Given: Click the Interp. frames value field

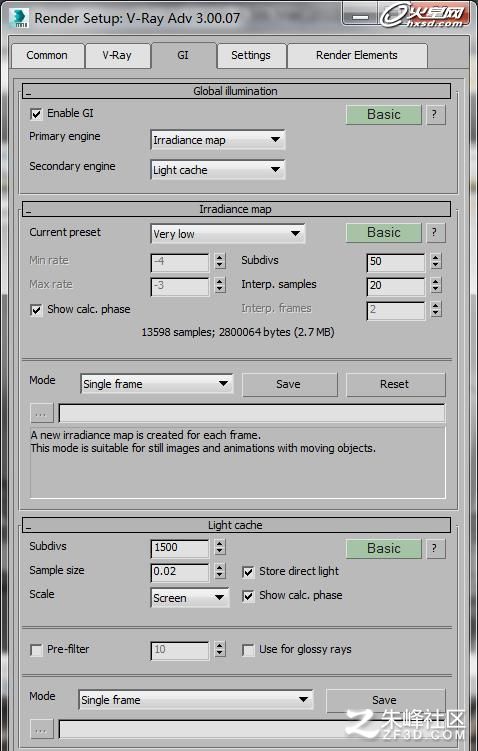Looking at the screenshot, I should 396,310.
